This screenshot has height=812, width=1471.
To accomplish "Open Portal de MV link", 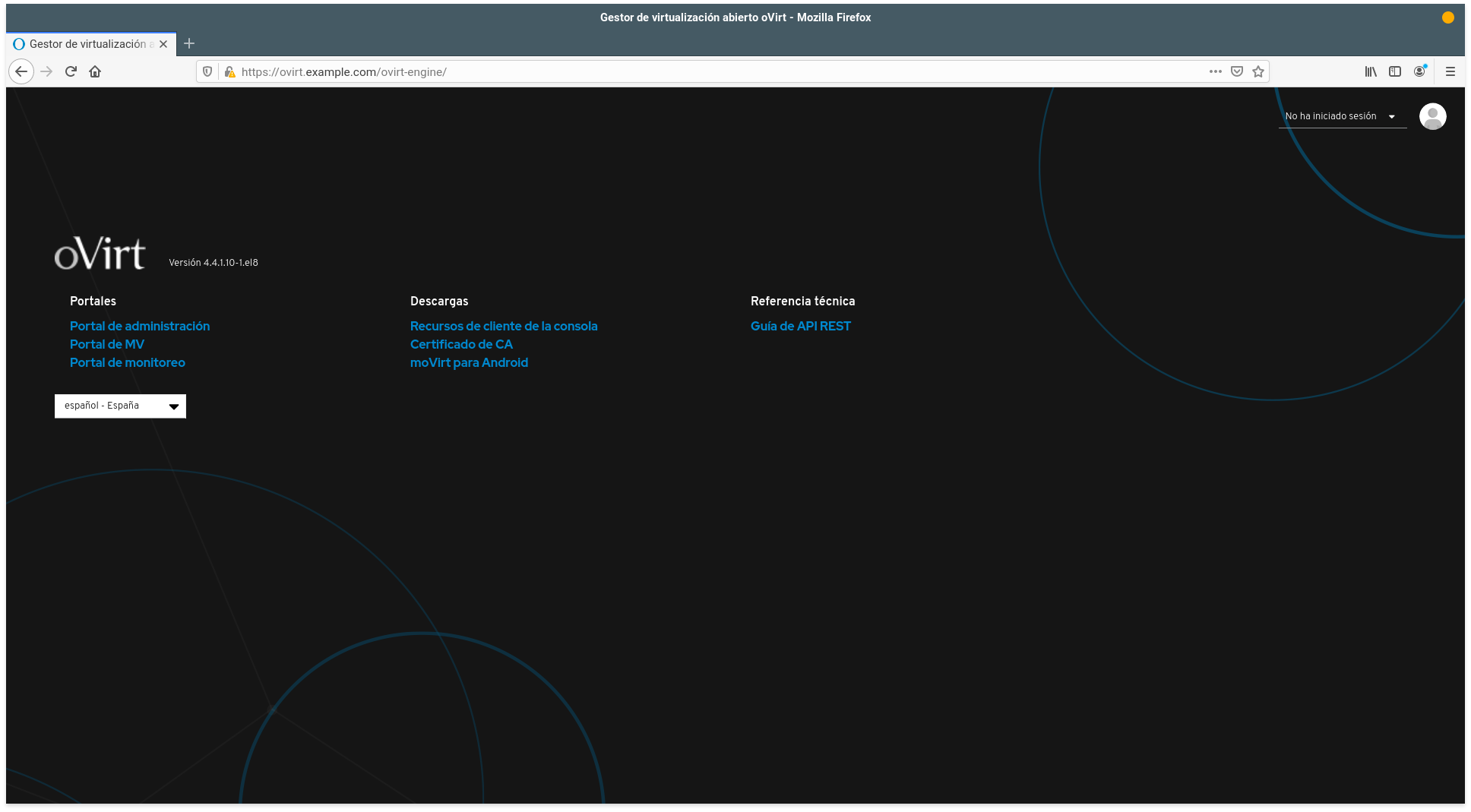I will click(107, 344).
